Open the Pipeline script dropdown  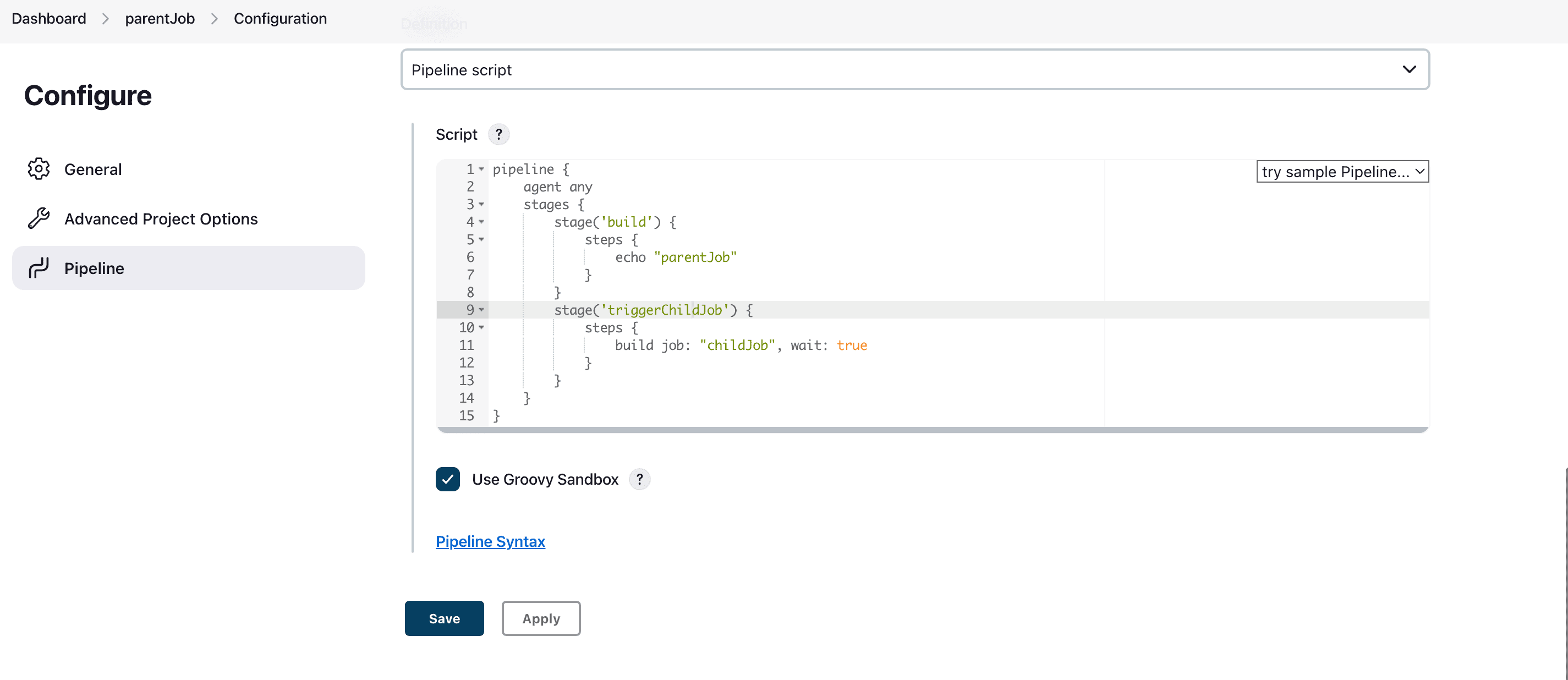pyautogui.click(x=916, y=69)
